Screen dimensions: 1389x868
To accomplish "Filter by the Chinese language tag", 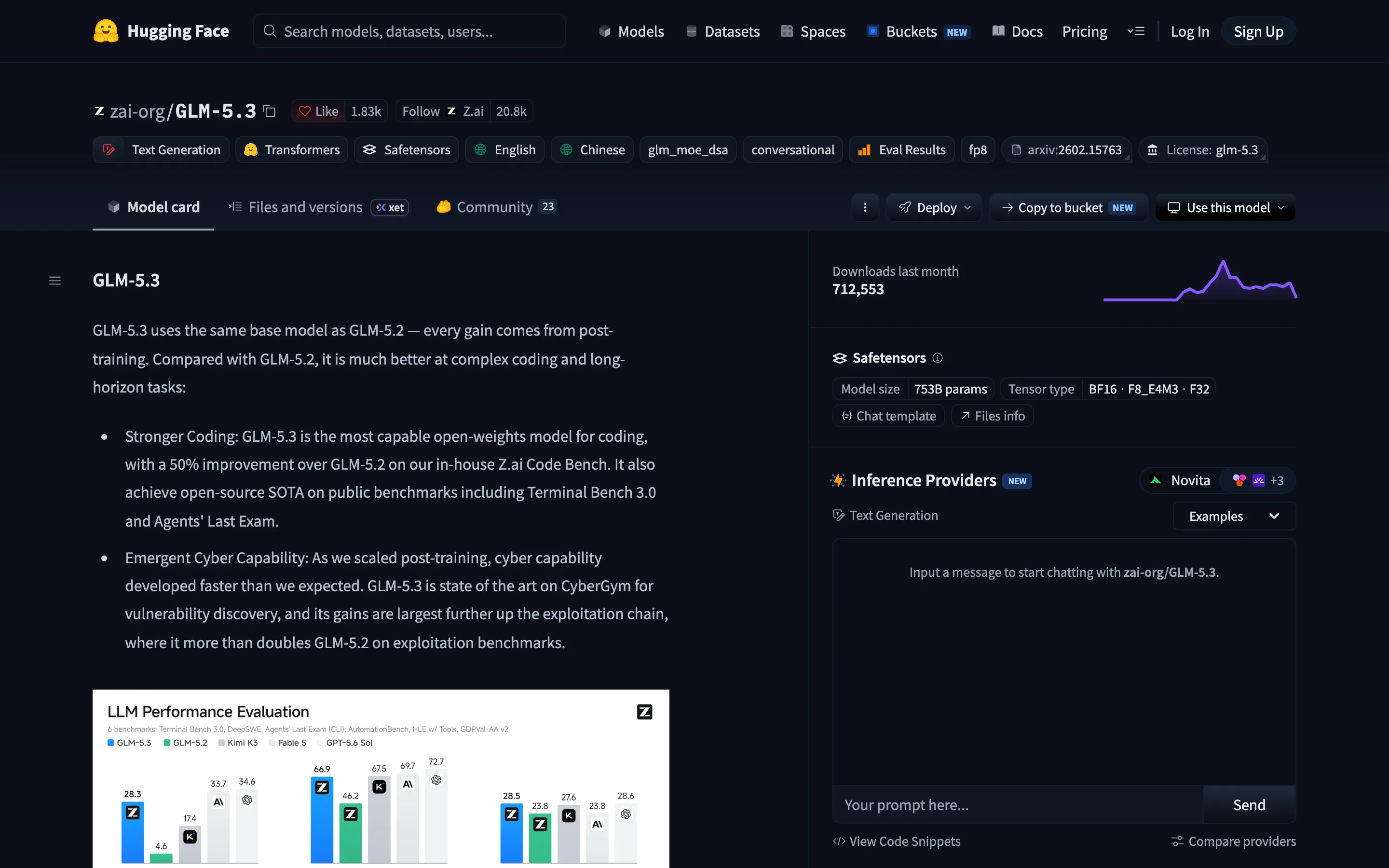I will (x=592, y=150).
